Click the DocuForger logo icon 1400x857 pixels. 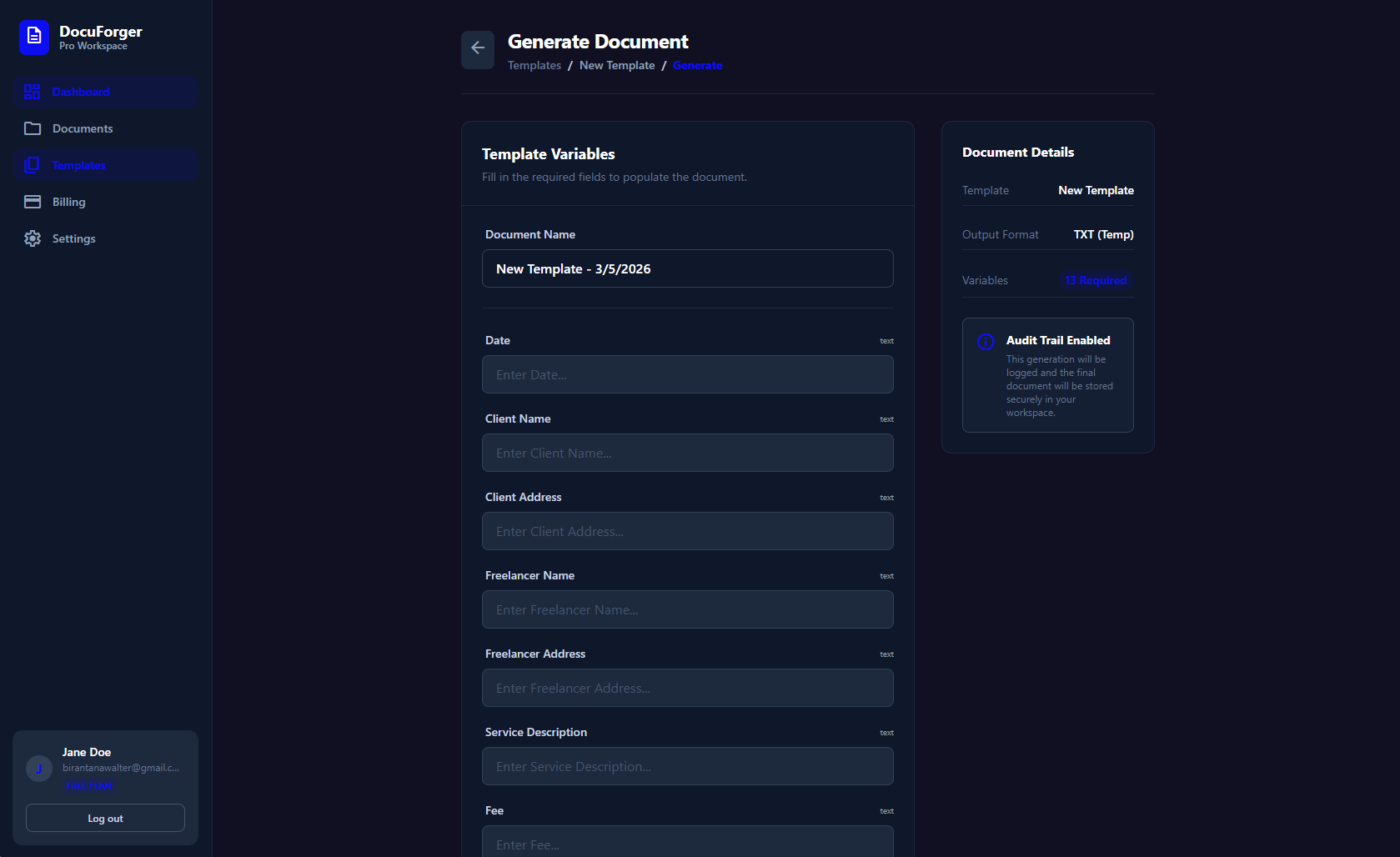[x=34, y=37]
